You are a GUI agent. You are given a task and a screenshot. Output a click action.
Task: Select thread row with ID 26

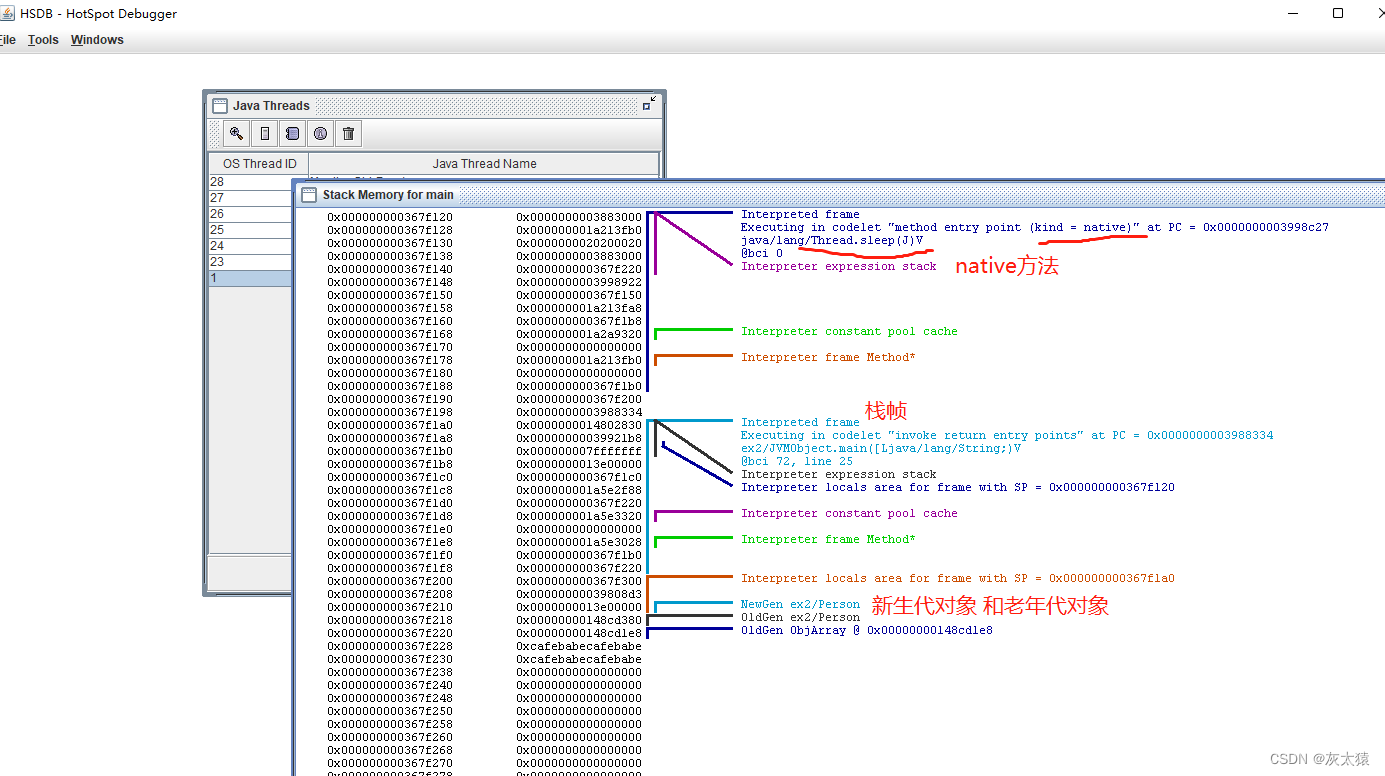click(x=250, y=214)
